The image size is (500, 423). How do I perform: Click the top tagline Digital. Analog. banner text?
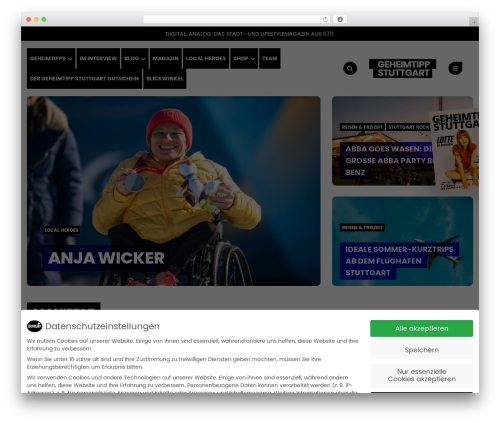coord(250,34)
